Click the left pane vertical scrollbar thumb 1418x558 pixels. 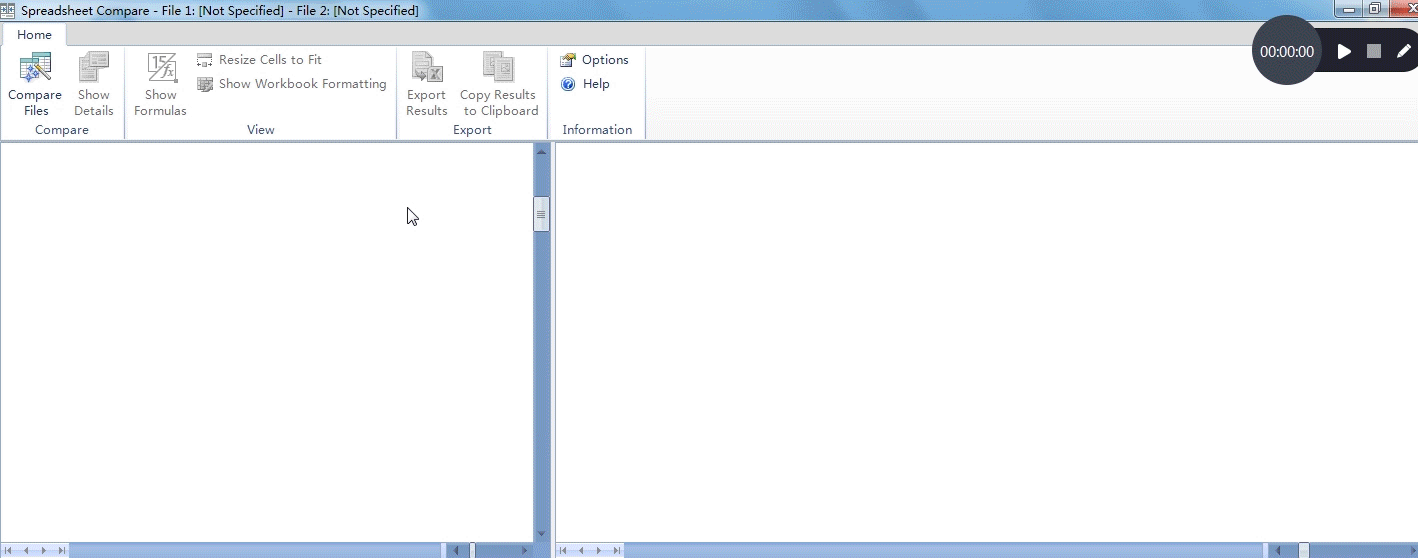coord(542,214)
